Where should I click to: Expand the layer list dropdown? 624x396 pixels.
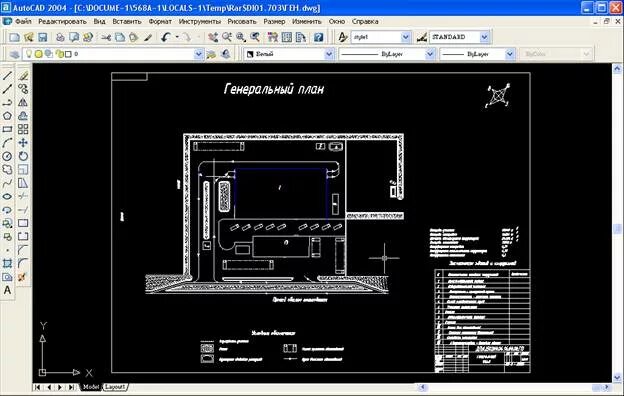coord(198,54)
